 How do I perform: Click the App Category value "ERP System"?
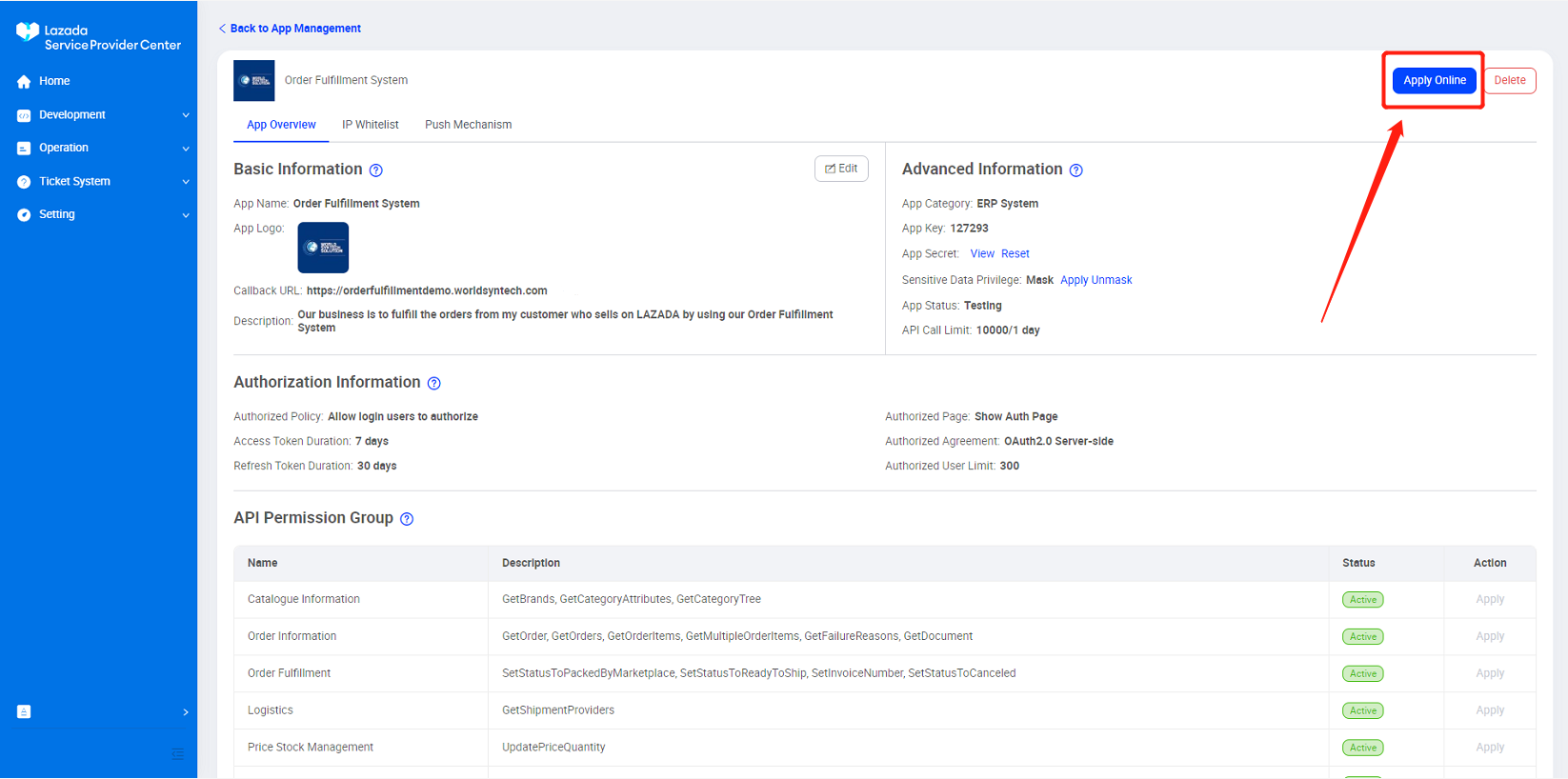point(1008,204)
